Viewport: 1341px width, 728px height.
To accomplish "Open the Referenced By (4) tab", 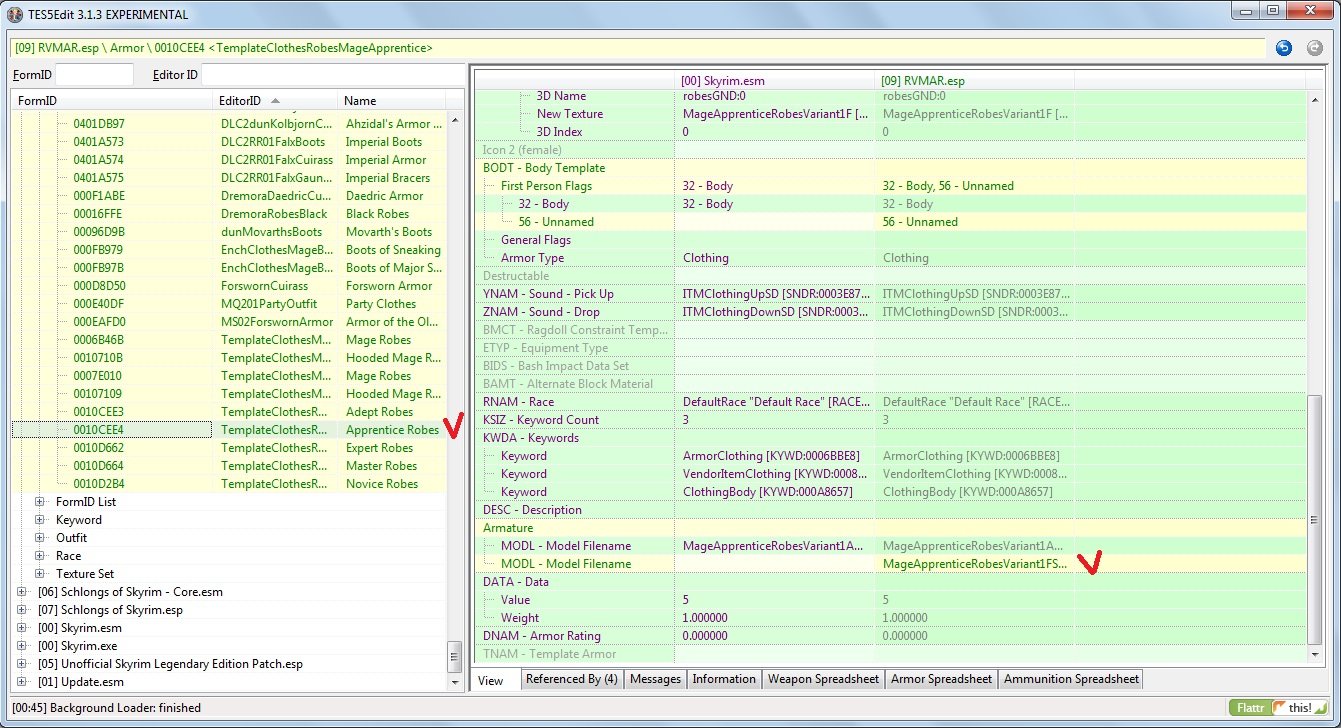I will coord(572,679).
